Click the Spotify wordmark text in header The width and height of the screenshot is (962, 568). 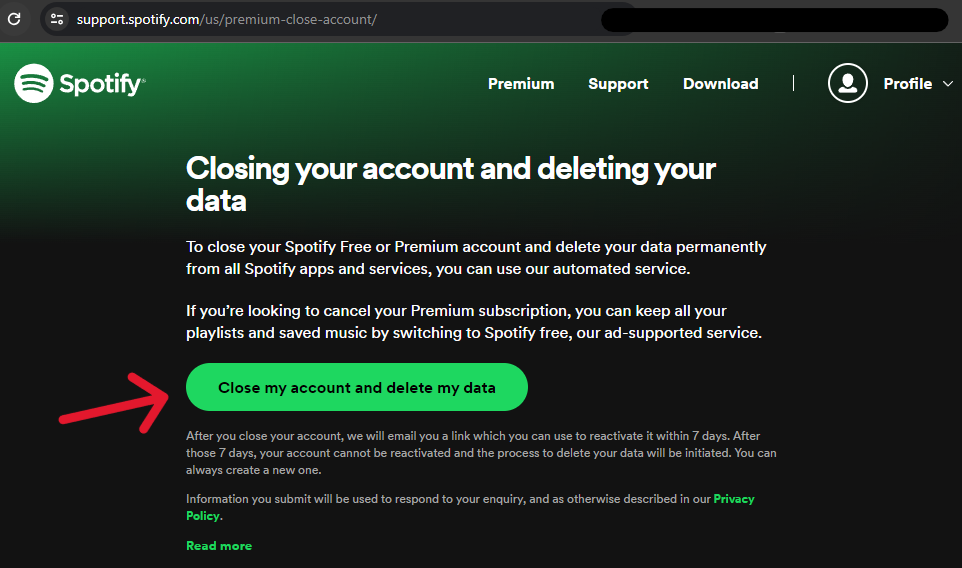(102, 84)
